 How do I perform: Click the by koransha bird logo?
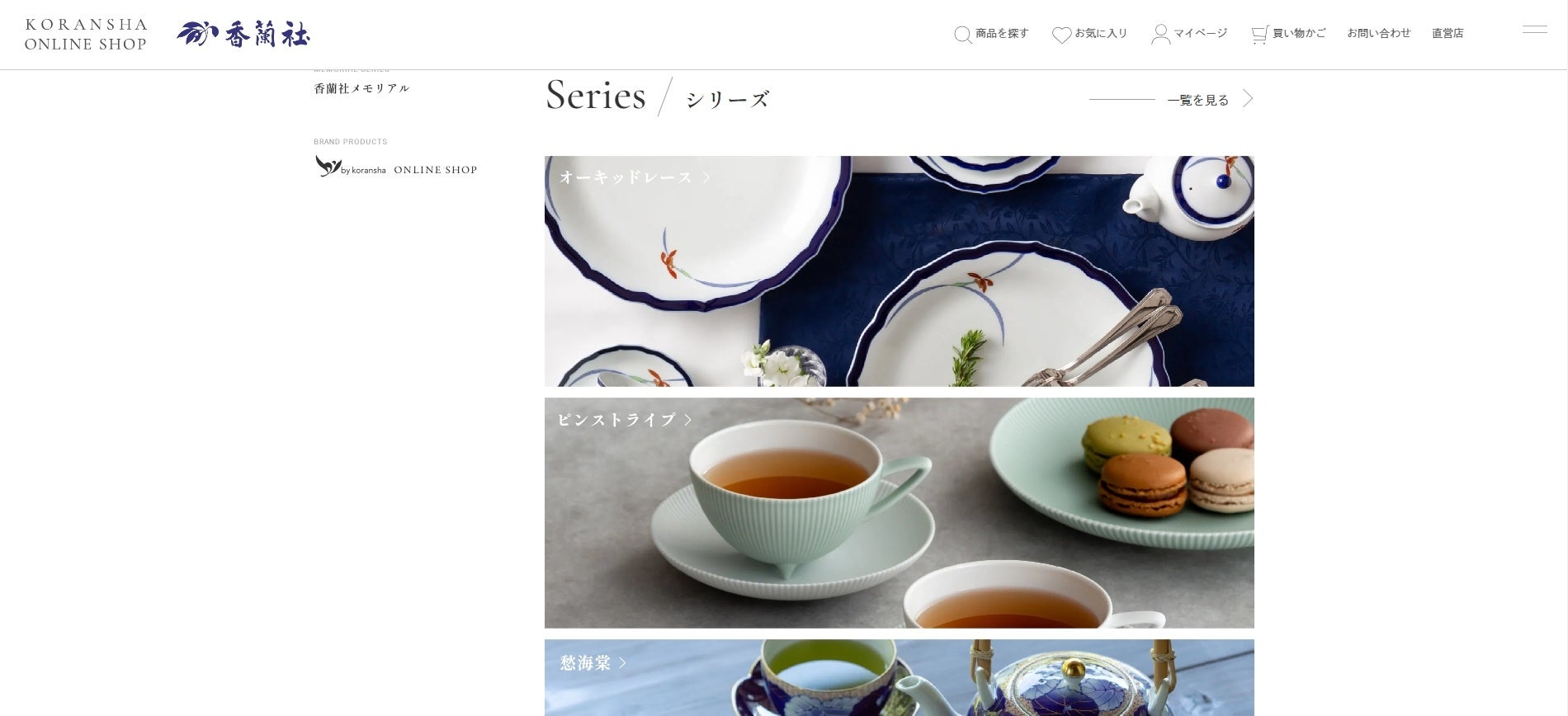coord(328,166)
